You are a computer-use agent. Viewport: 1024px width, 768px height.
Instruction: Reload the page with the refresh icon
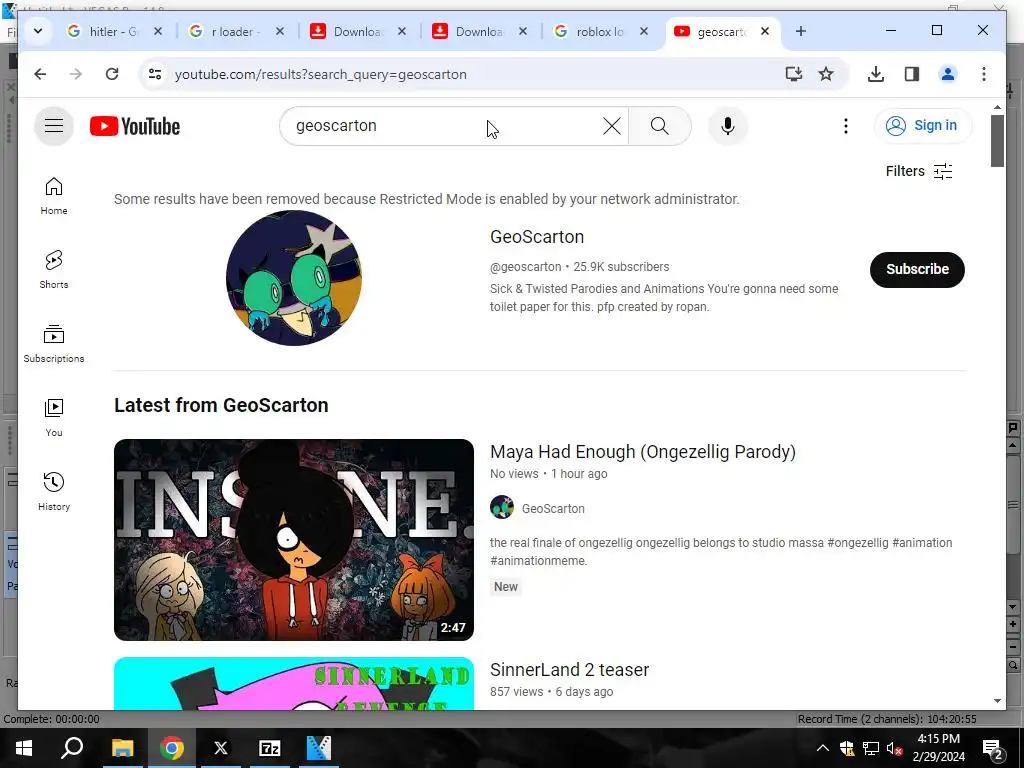pos(112,74)
